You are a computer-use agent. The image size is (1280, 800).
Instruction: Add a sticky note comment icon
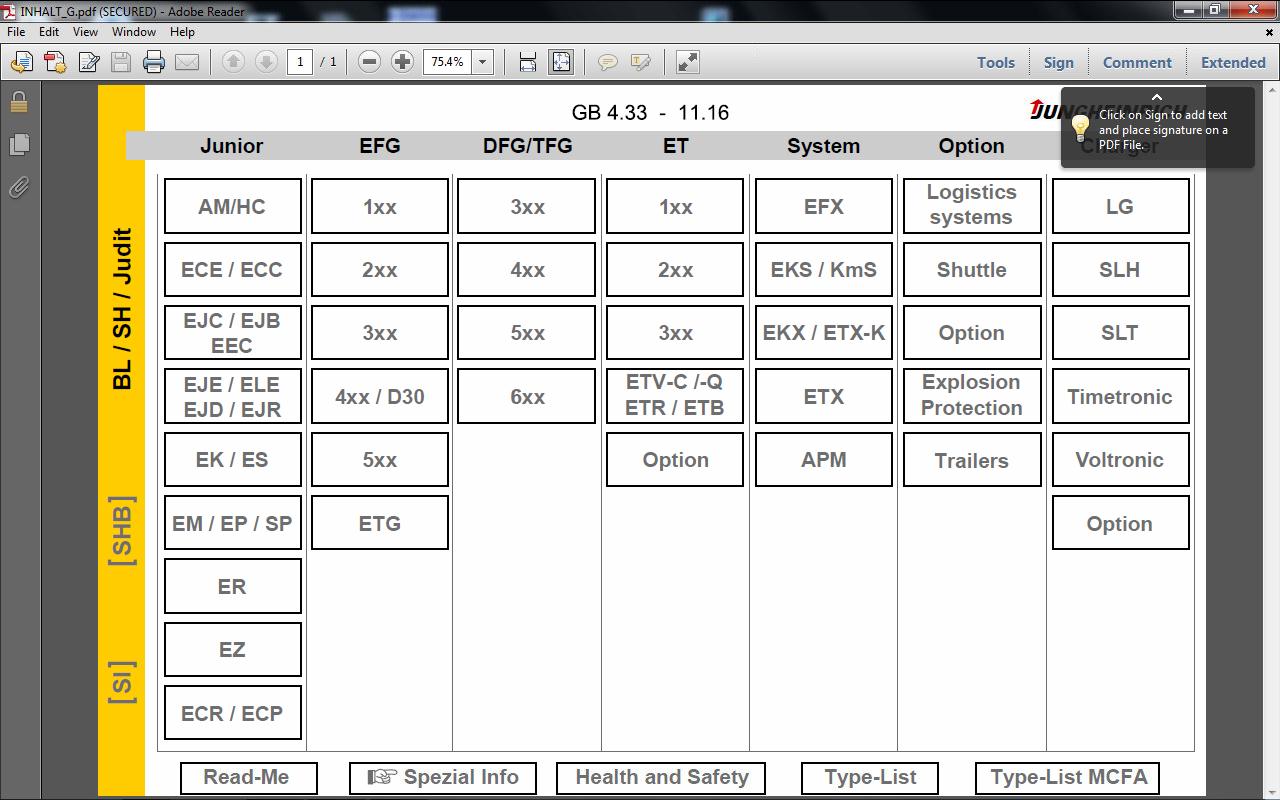pyautogui.click(x=607, y=62)
